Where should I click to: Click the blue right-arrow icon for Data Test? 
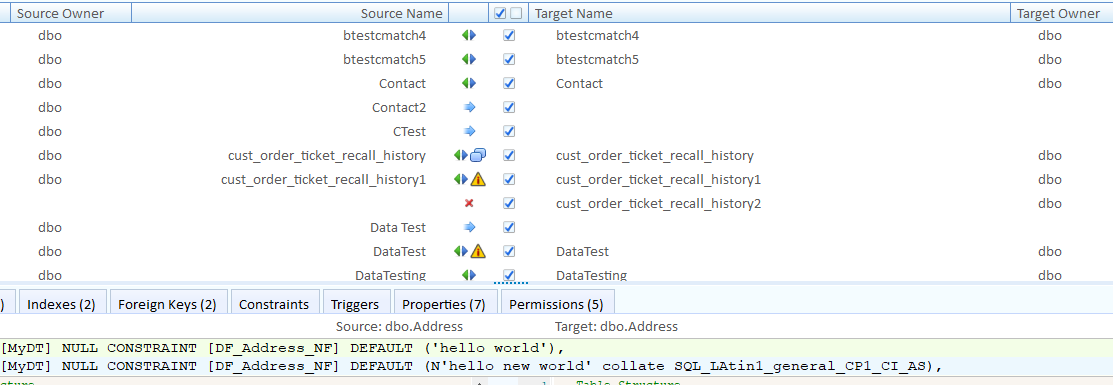(468, 227)
